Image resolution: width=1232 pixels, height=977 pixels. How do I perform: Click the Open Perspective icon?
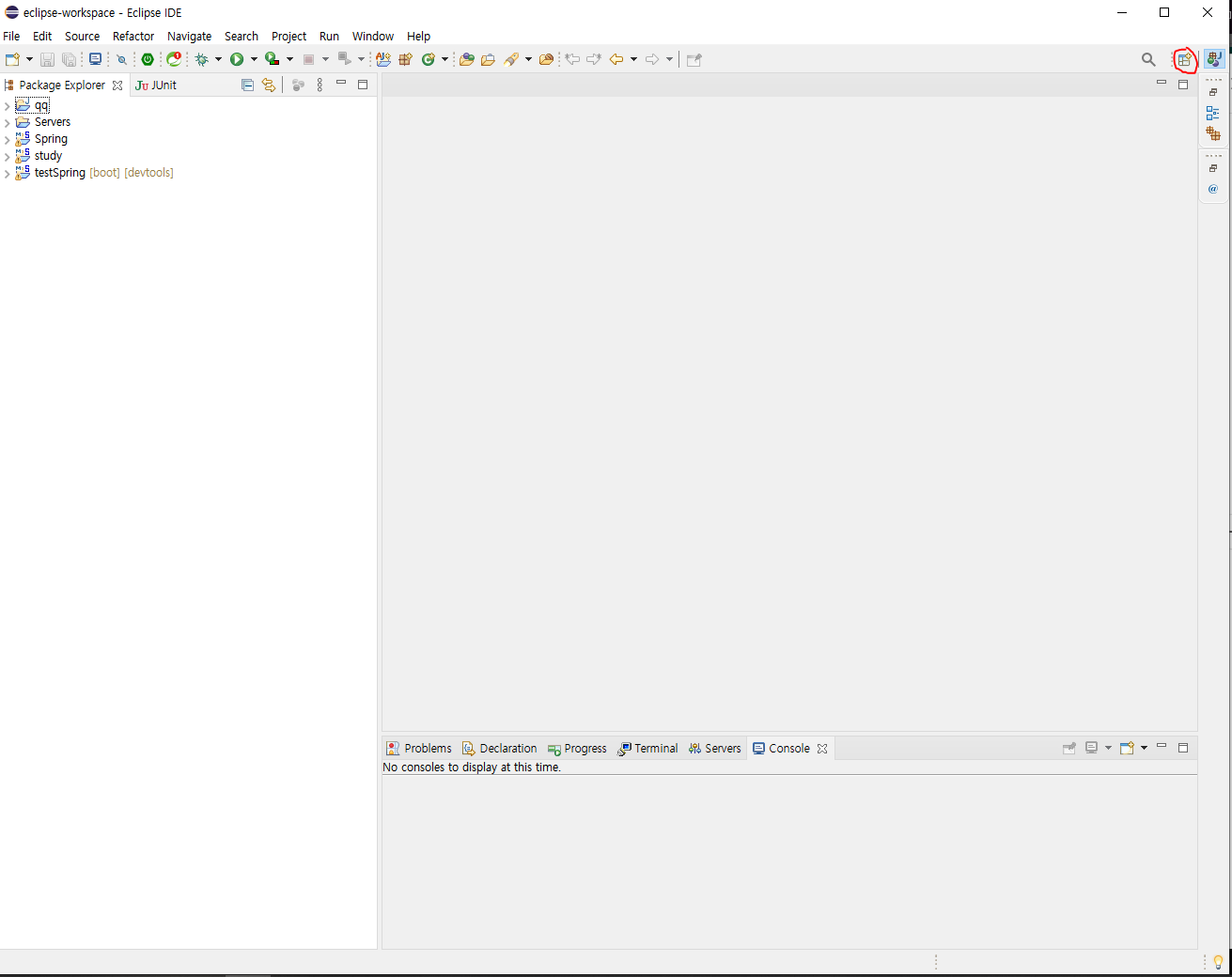point(1185,59)
